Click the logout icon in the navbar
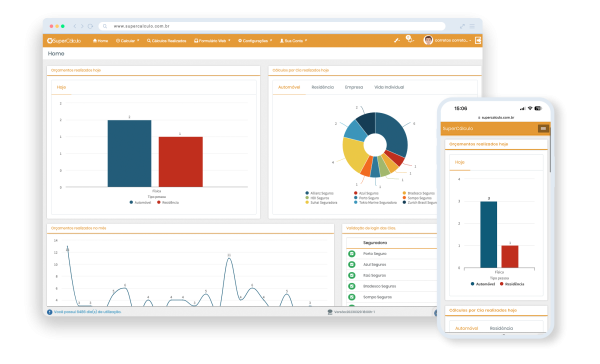Screen dimensions: 600x364 (x=478, y=40)
